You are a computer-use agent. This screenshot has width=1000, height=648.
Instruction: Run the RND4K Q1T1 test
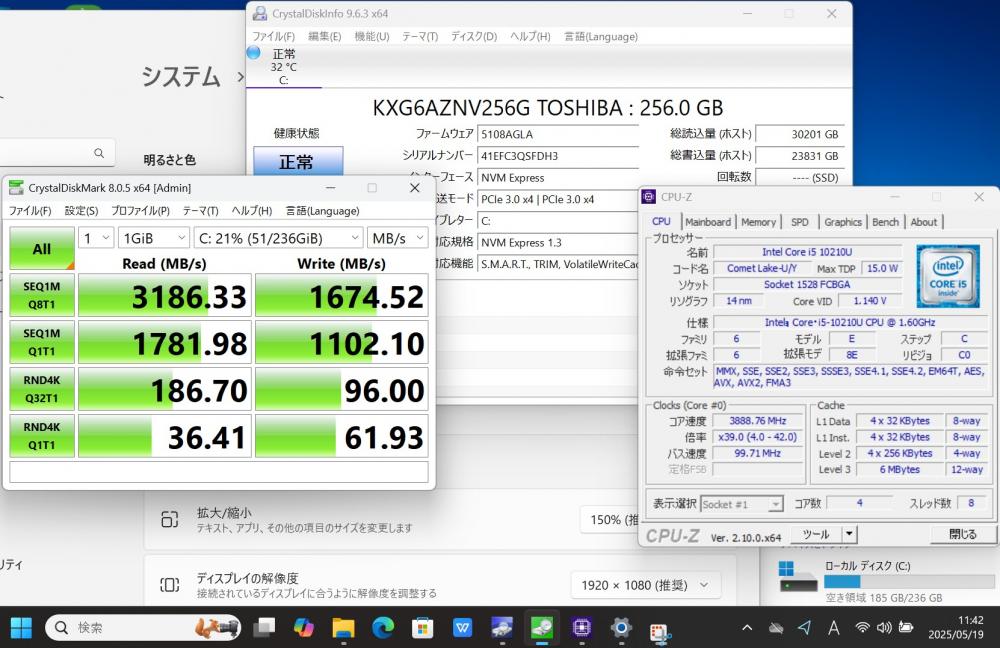pos(41,436)
